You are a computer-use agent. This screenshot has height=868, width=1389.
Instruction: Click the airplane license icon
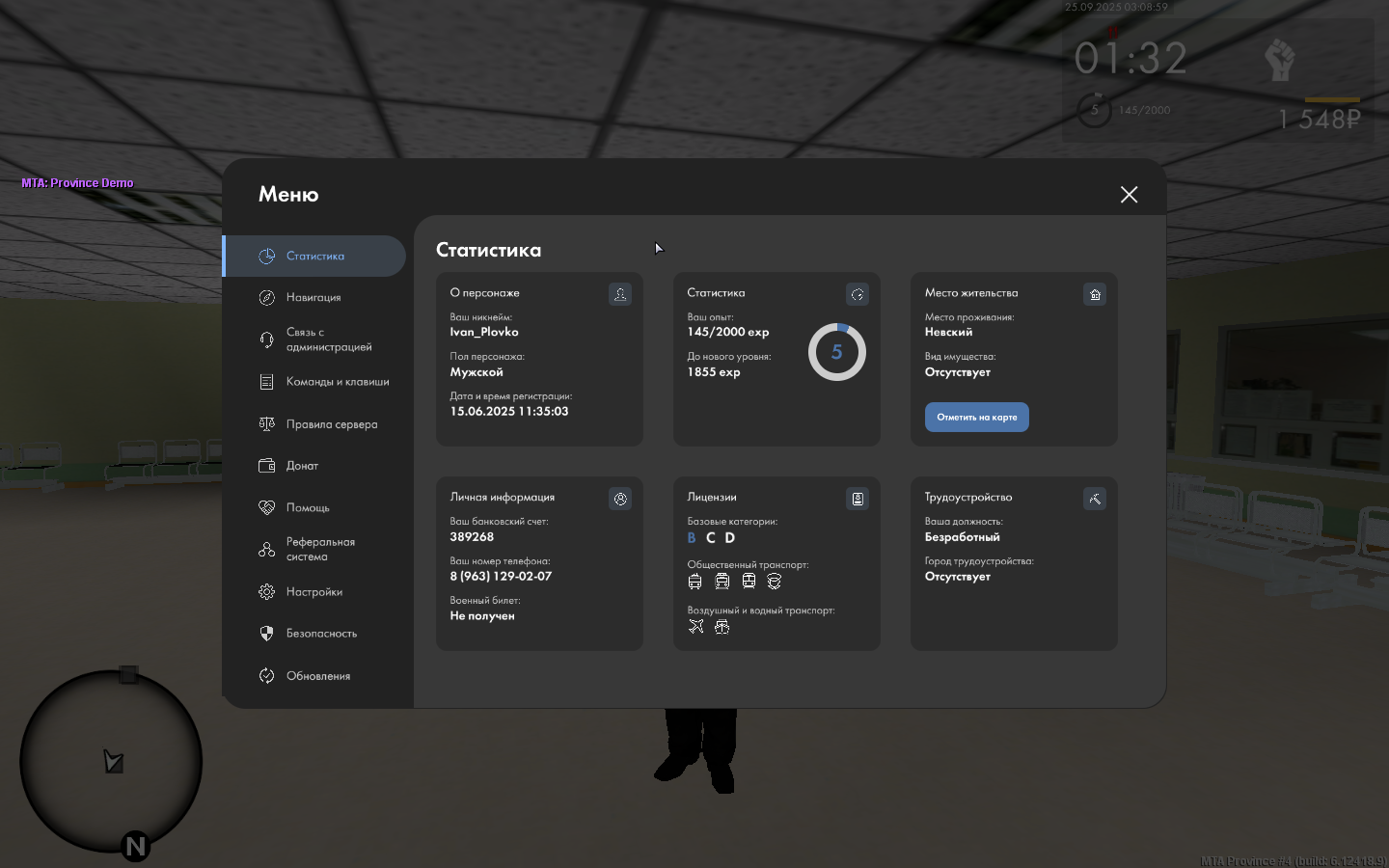pyautogui.click(x=696, y=627)
